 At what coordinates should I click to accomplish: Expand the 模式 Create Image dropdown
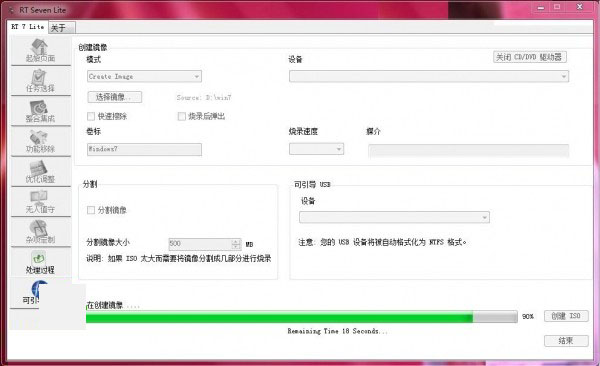pos(144,76)
